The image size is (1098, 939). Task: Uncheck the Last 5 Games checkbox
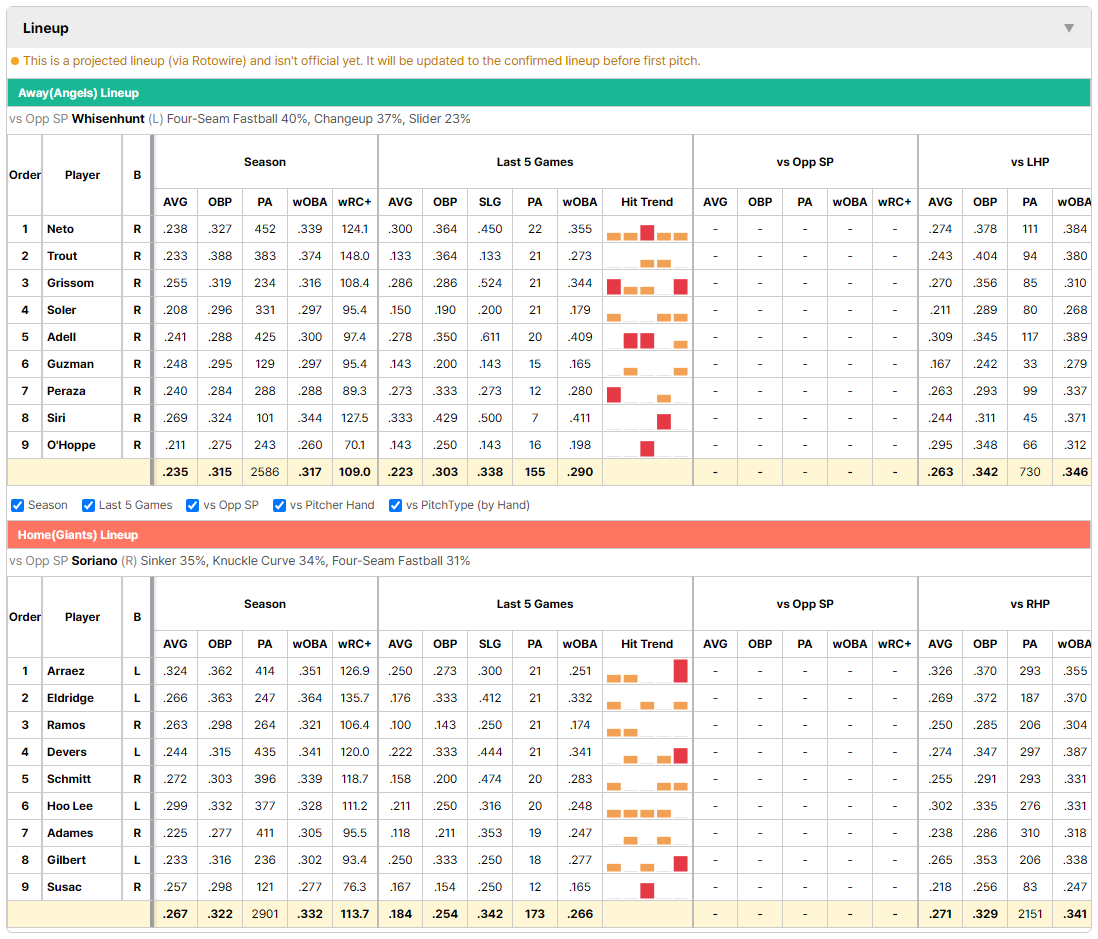pyautogui.click(x=88, y=506)
